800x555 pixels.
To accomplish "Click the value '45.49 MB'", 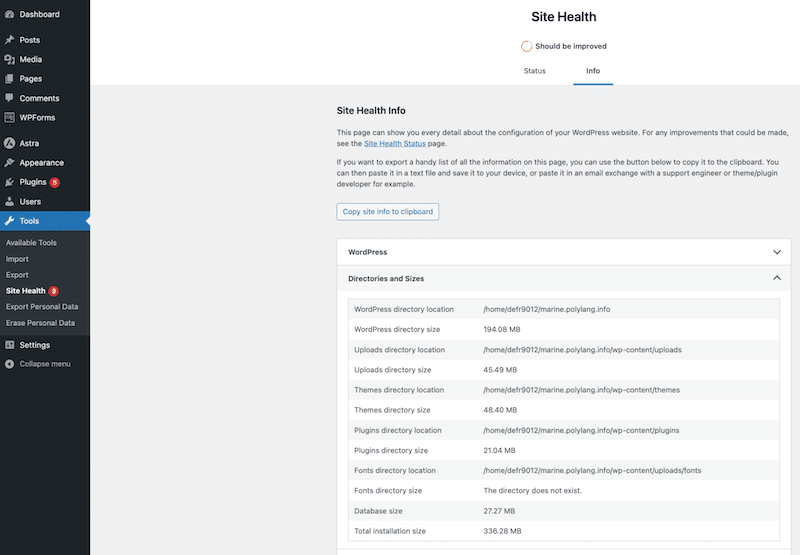I will [500, 370].
